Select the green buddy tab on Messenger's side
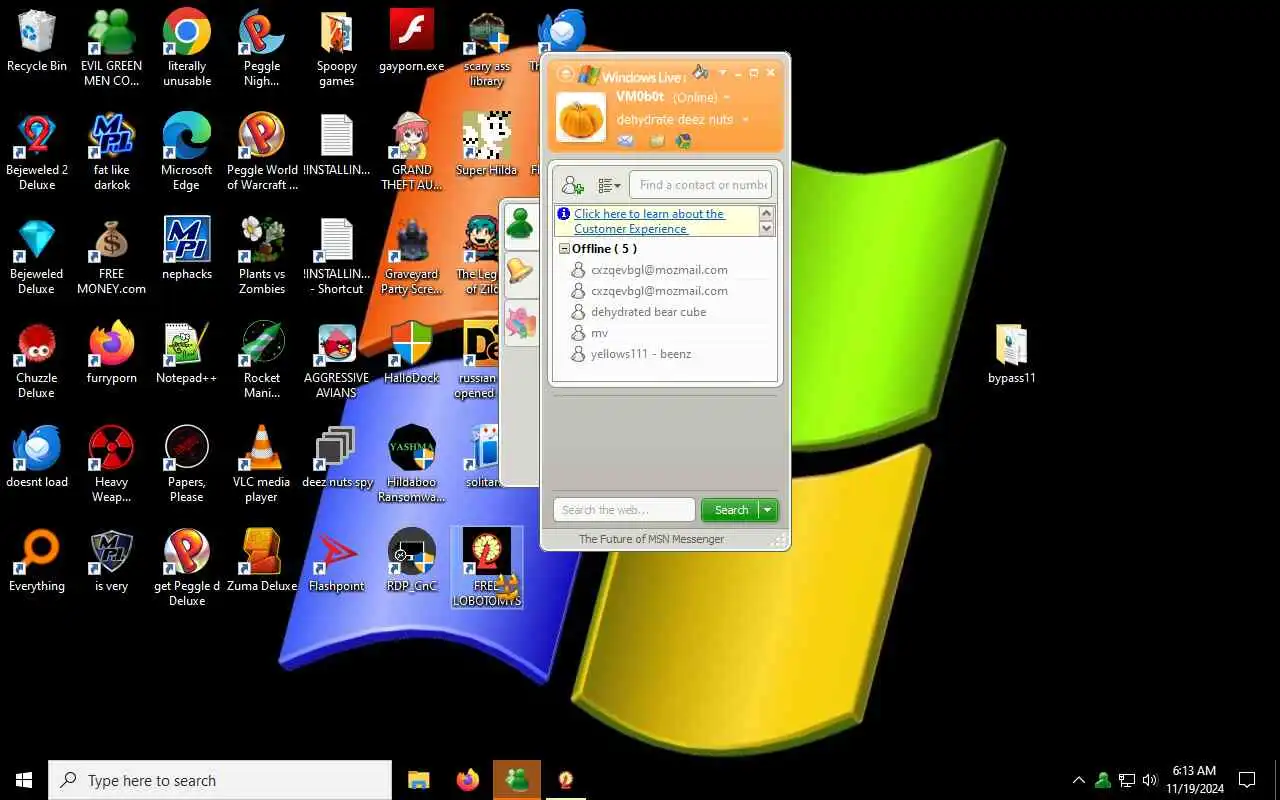 tap(520, 226)
